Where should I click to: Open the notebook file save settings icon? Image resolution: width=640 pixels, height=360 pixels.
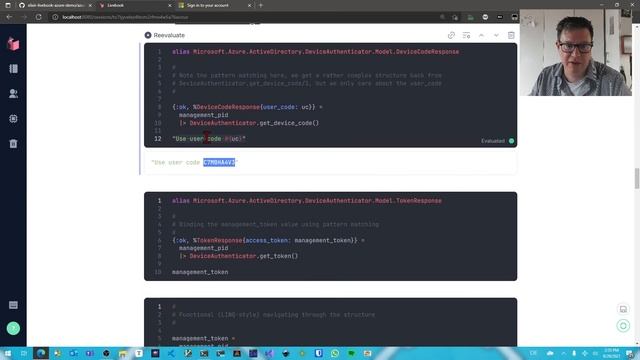point(623,309)
